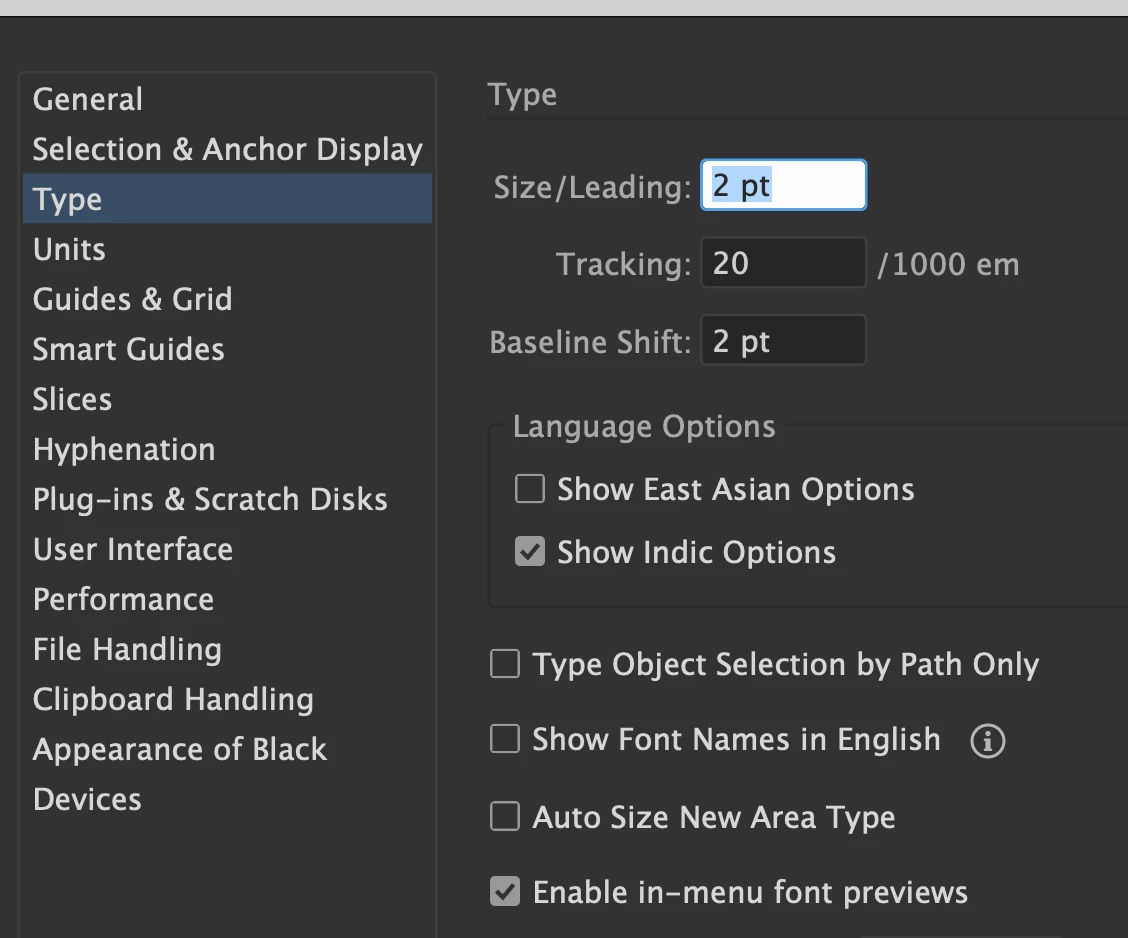The image size is (1128, 938).
Task: Open Guides & Grid settings
Action: pos(132,299)
